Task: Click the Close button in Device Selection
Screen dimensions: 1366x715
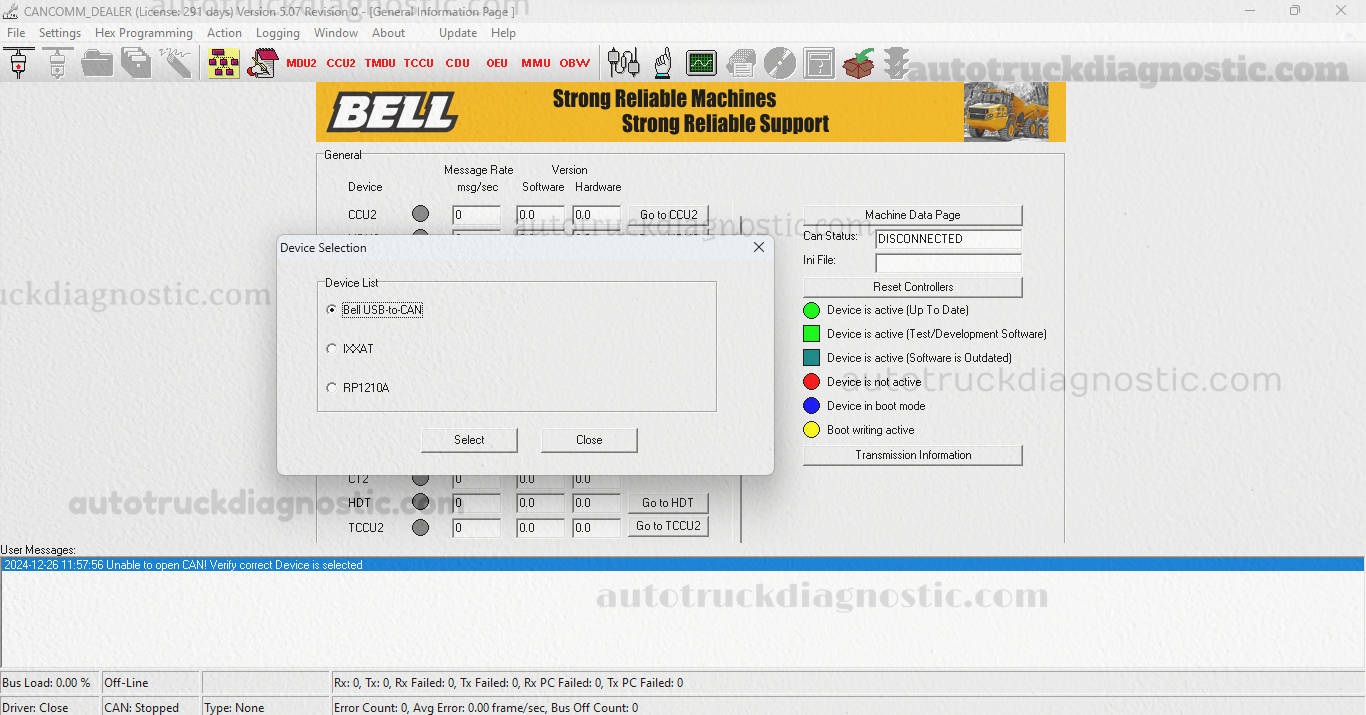Action: 589,440
